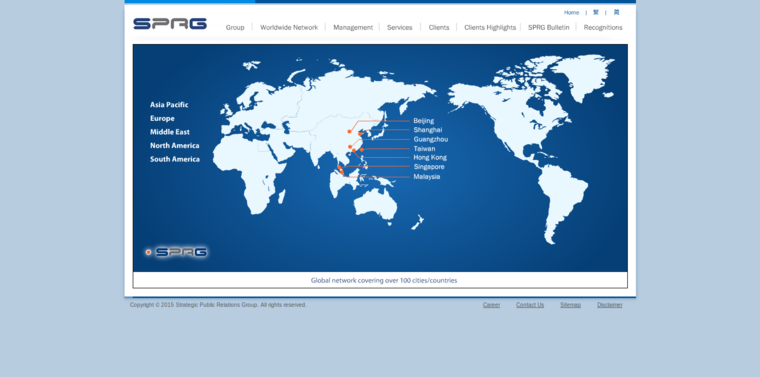
Task: Open the Clients menu
Action: (439, 28)
